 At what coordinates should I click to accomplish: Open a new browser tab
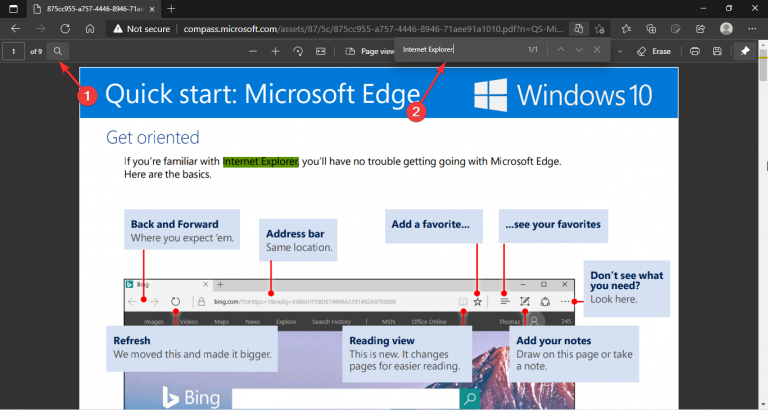[x=171, y=9]
